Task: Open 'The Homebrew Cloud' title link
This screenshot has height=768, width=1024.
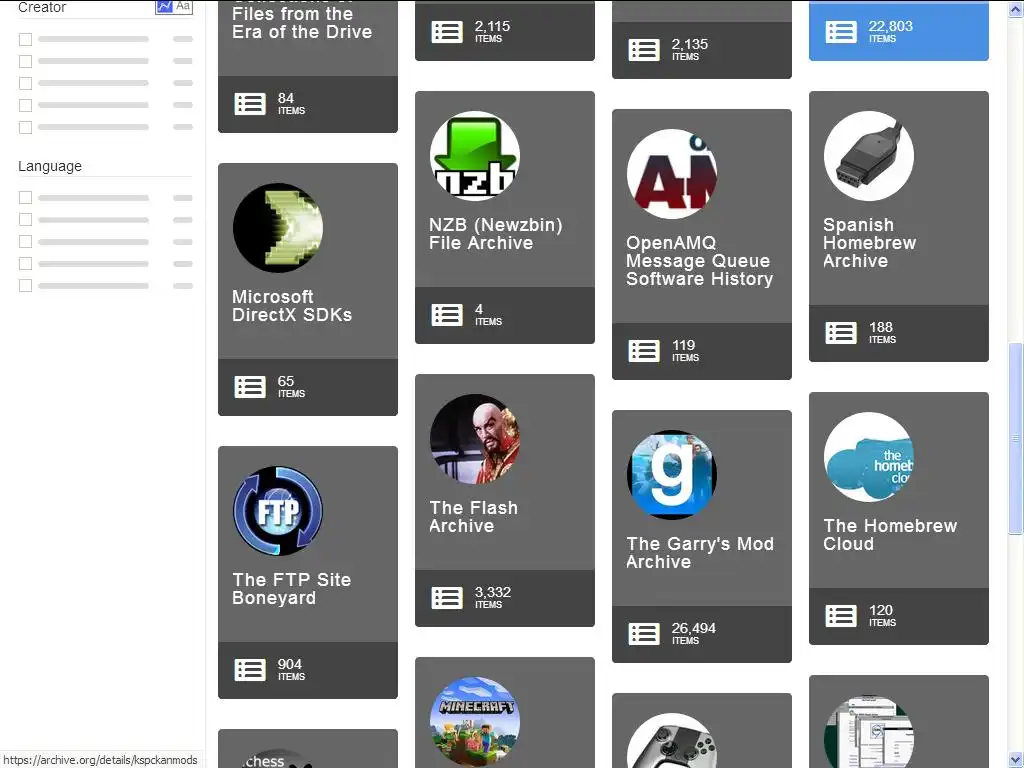Action: click(x=890, y=534)
